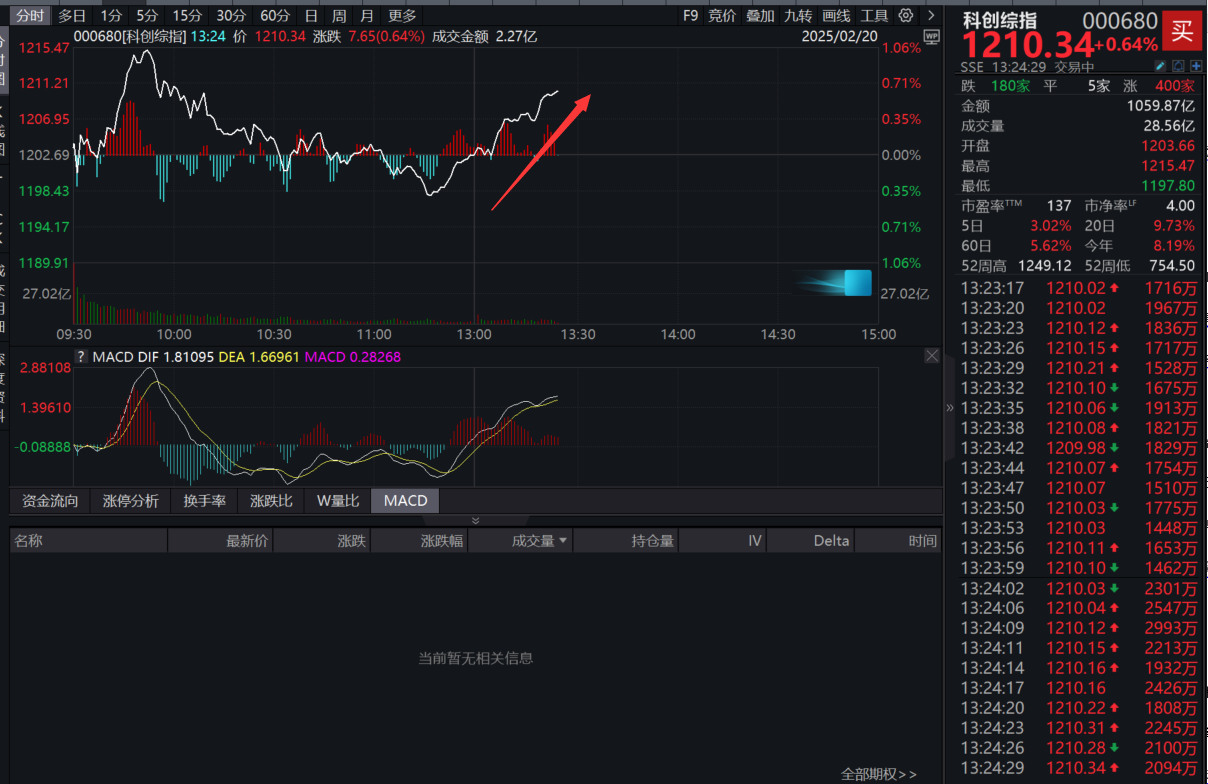
Task: Expand toolbar with right arrow chevron
Action: click(931, 15)
